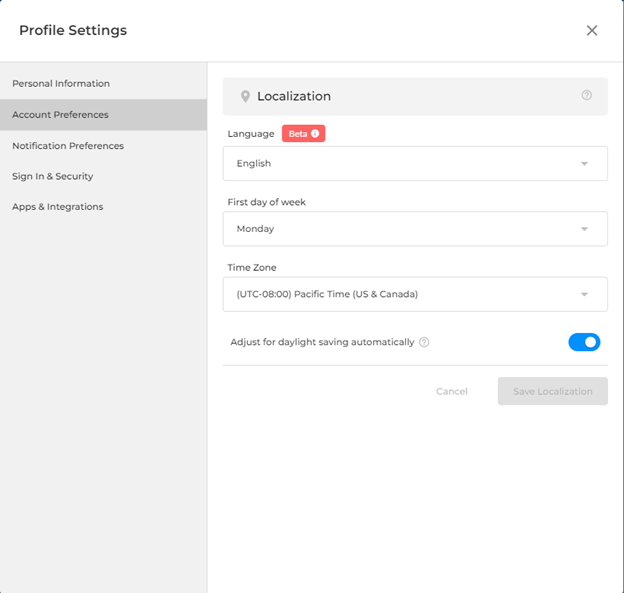Open the Time Zone dropdown

click(x=415, y=295)
